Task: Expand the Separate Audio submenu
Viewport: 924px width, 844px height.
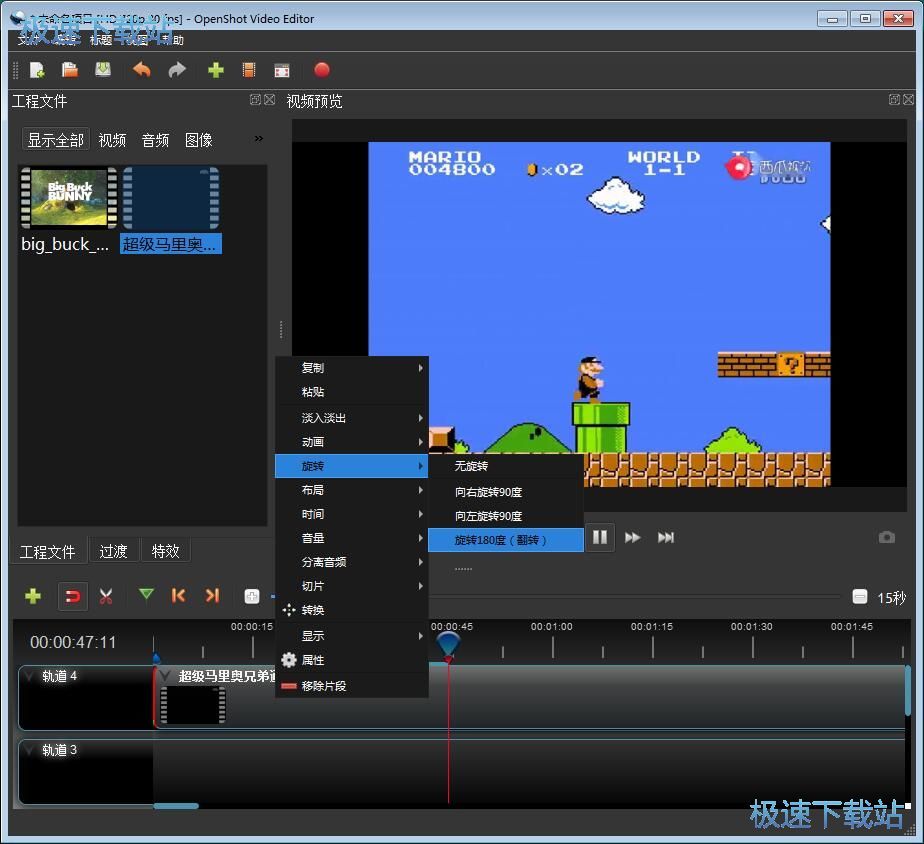Action: pos(352,562)
